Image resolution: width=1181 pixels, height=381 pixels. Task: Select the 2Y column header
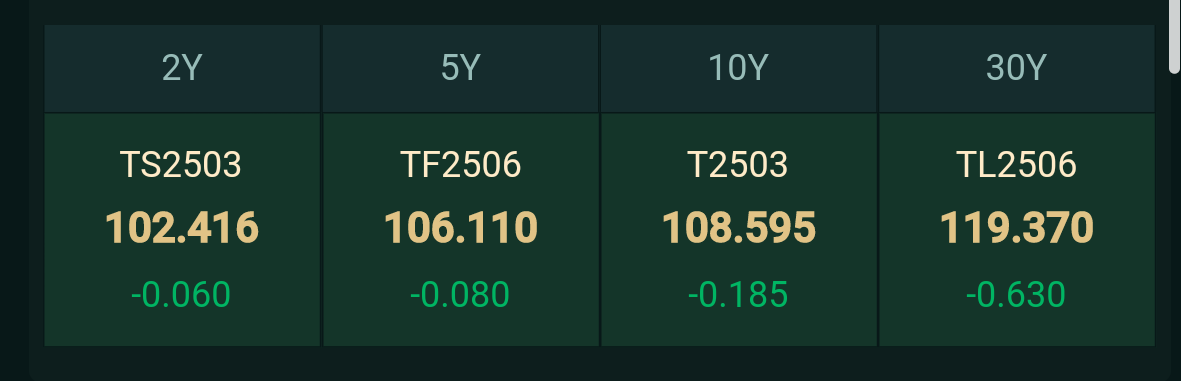point(182,69)
